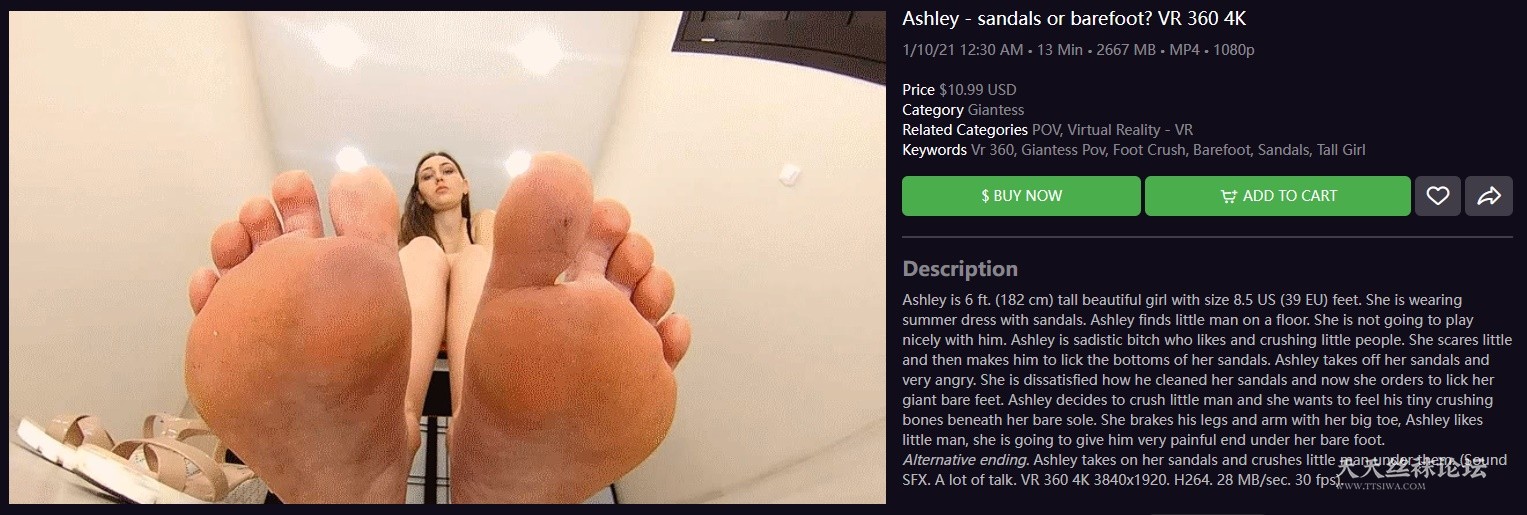This screenshot has height=515, width=1527.
Task: Open the POV related category link
Action: click(x=1046, y=130)
